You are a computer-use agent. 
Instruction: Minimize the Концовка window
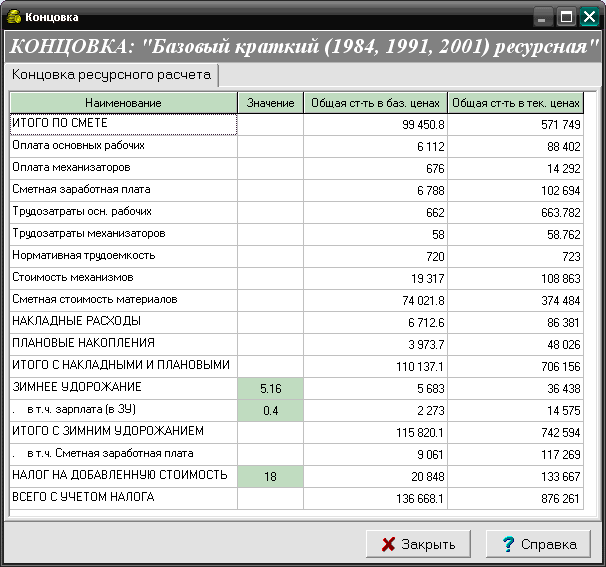point(543,17)
